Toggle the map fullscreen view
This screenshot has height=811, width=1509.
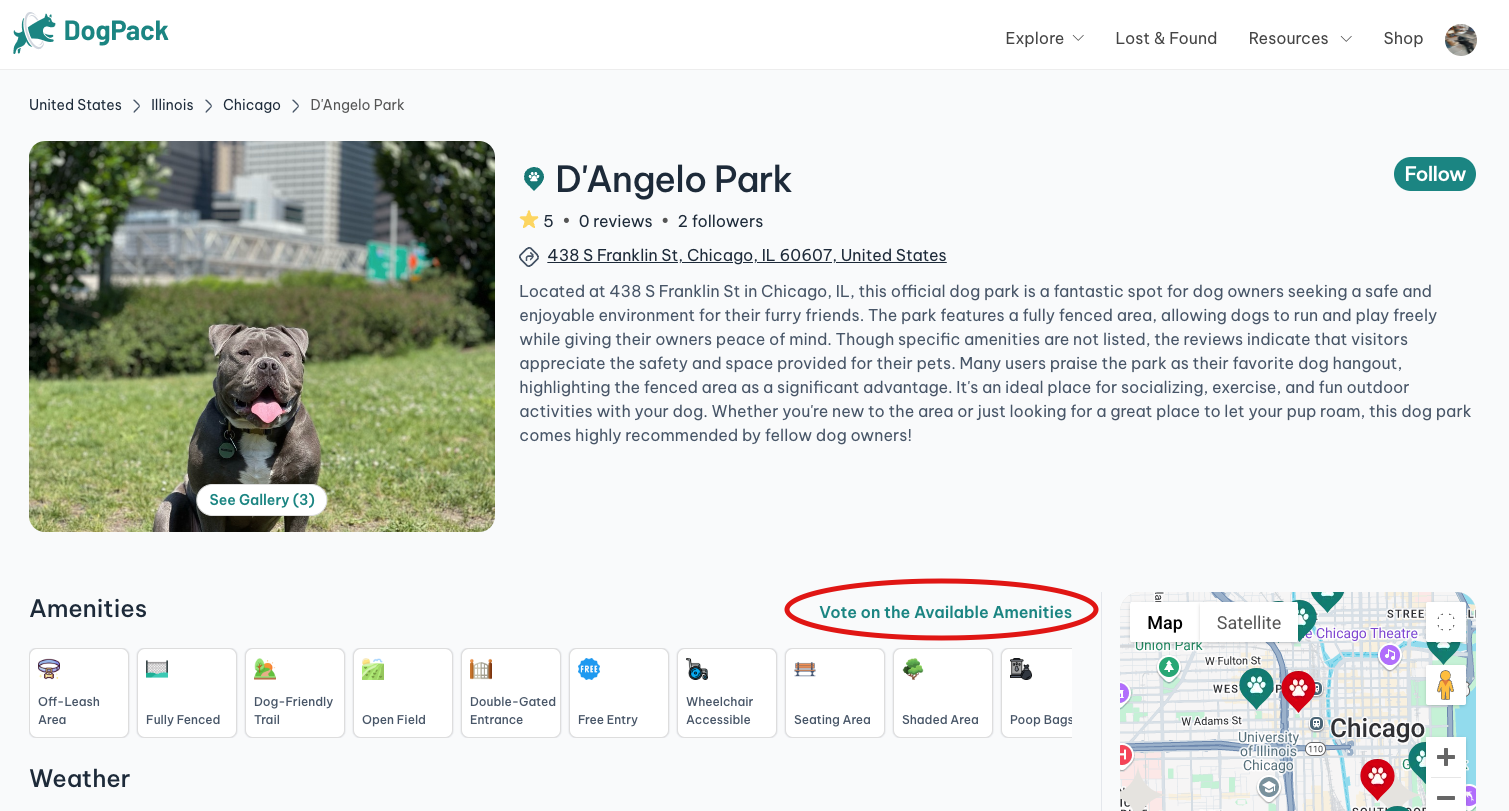click(x=1445, y=621)
